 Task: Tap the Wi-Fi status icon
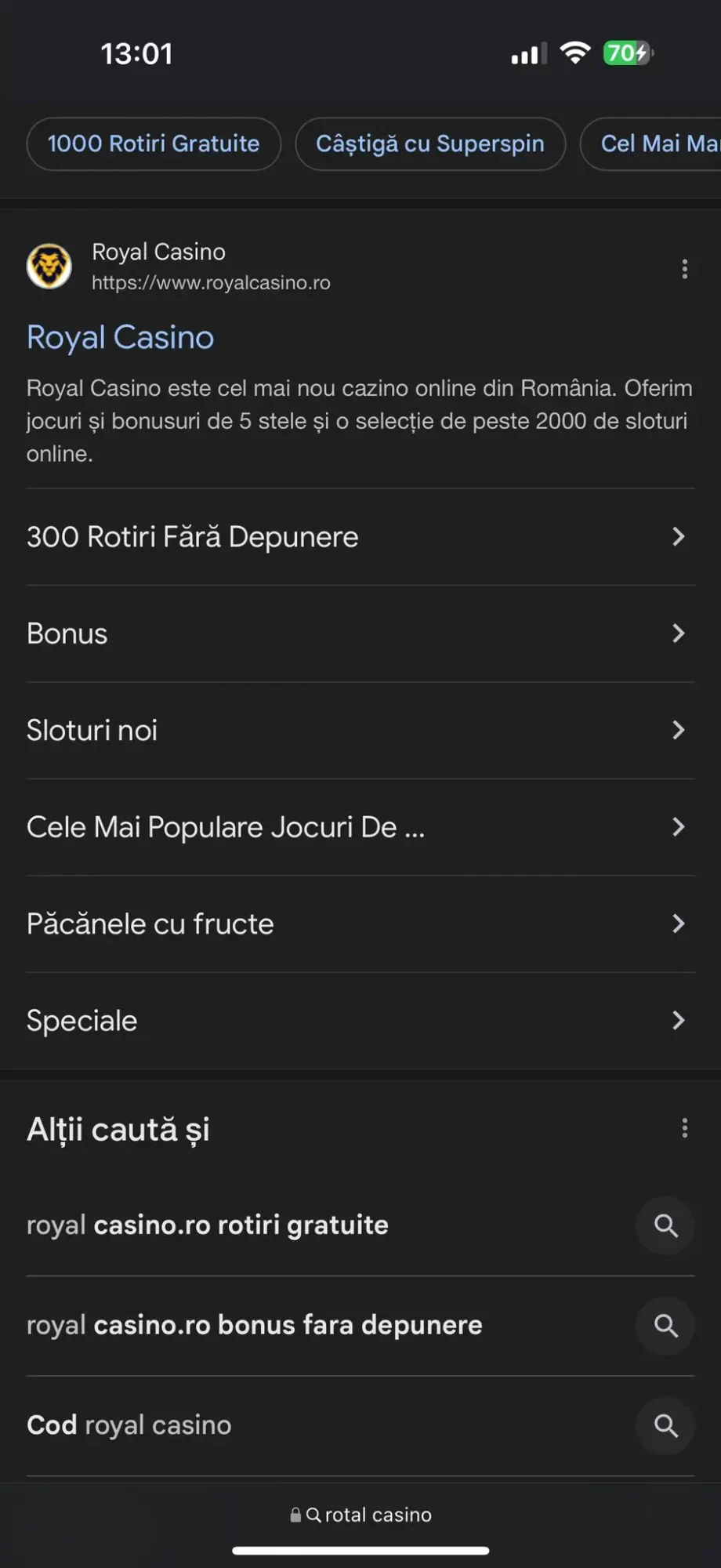pos(575,53)
